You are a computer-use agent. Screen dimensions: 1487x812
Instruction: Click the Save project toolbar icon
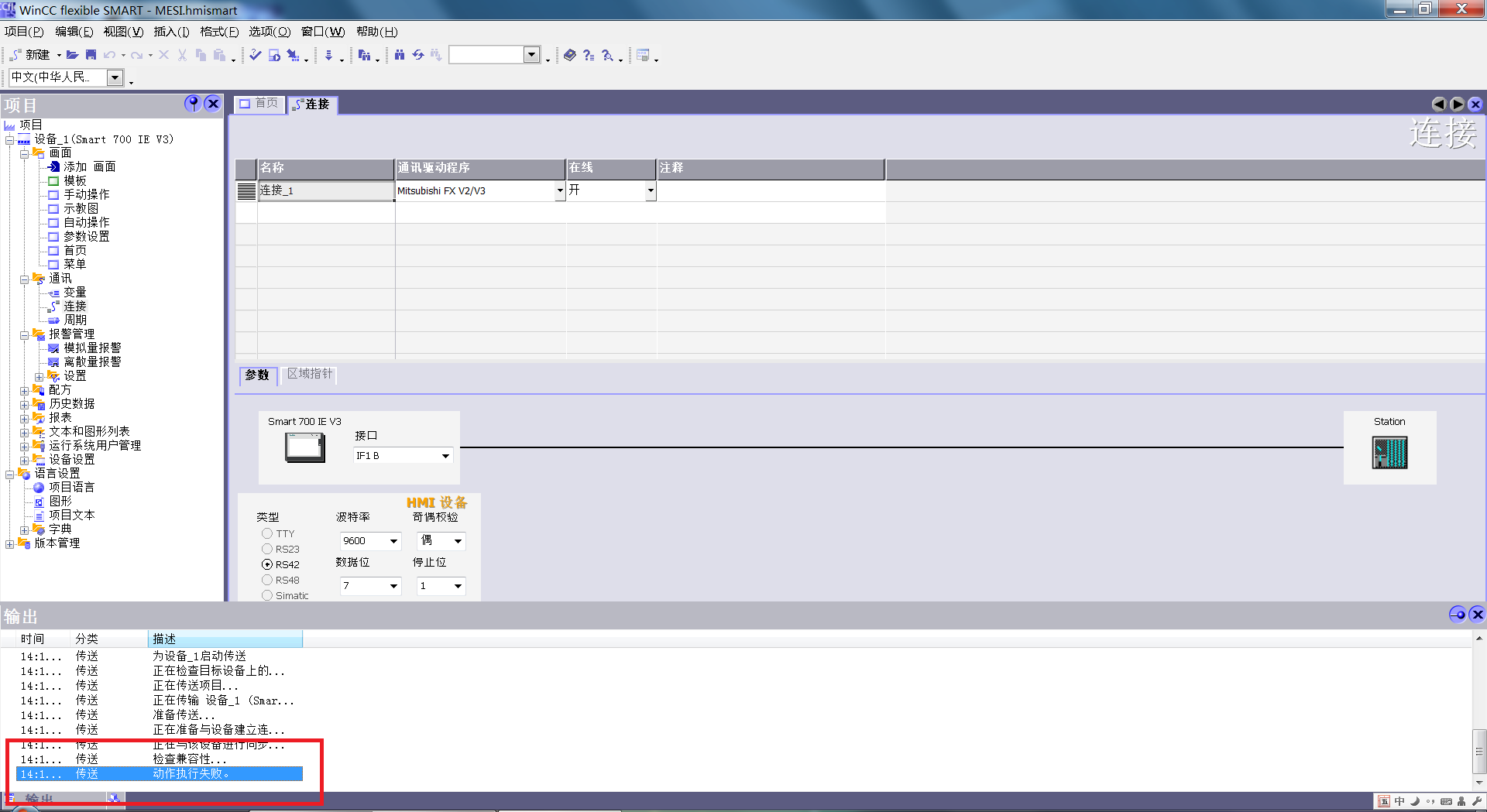[x=91, y=55]
